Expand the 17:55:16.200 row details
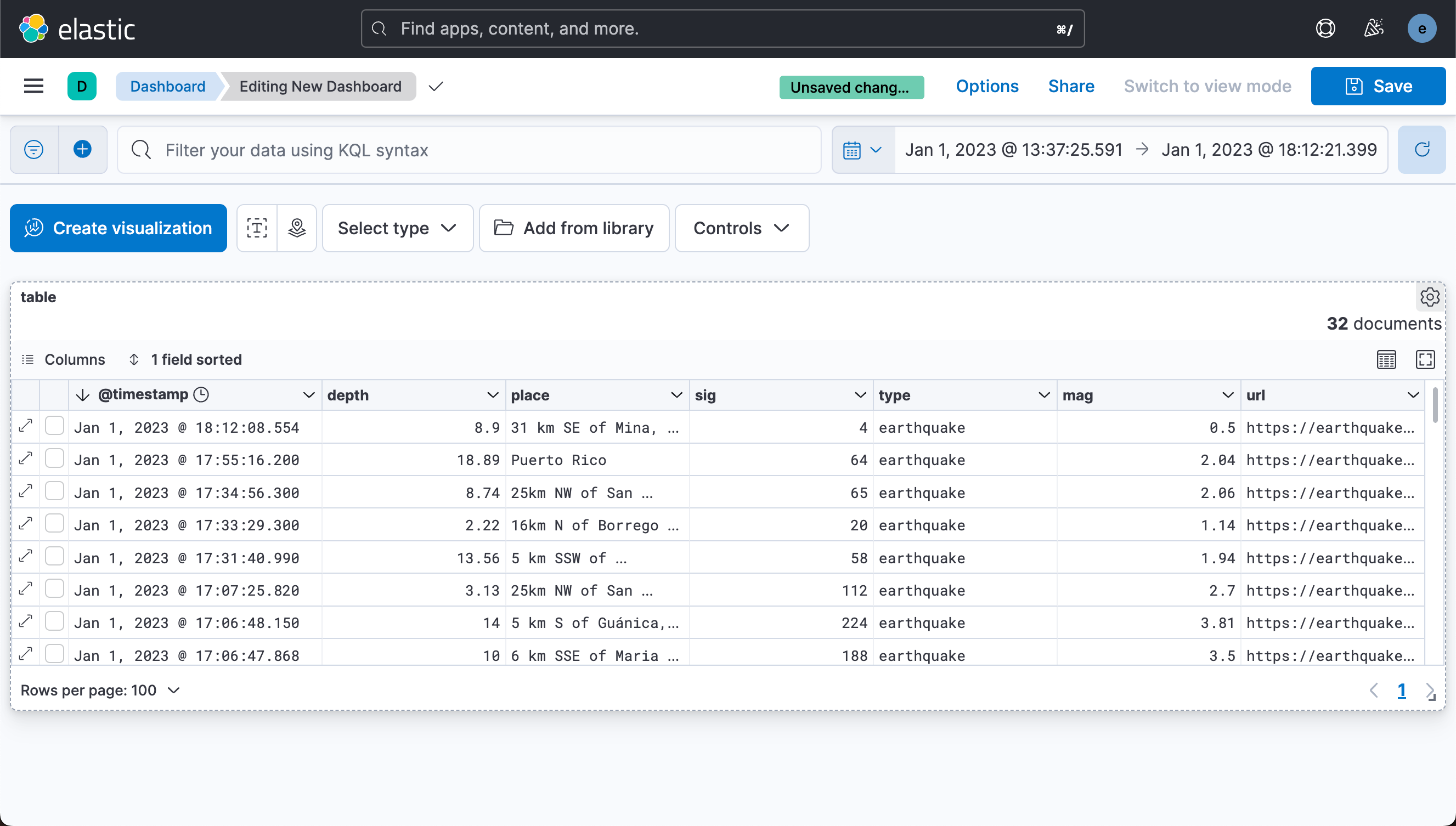The height and width of the screenshot is (826, 1456). tap(26, 459)
